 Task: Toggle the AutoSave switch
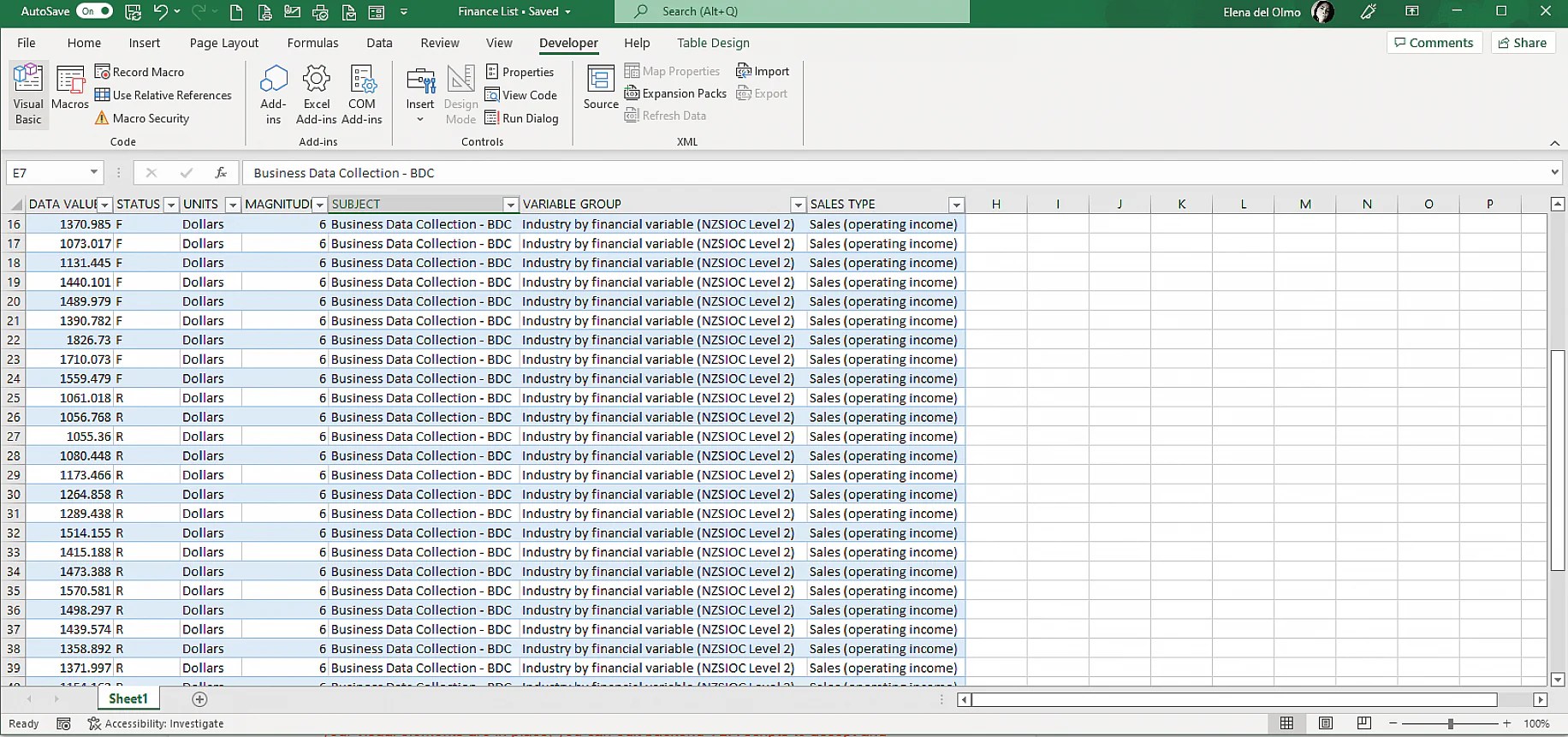(94, 11)
